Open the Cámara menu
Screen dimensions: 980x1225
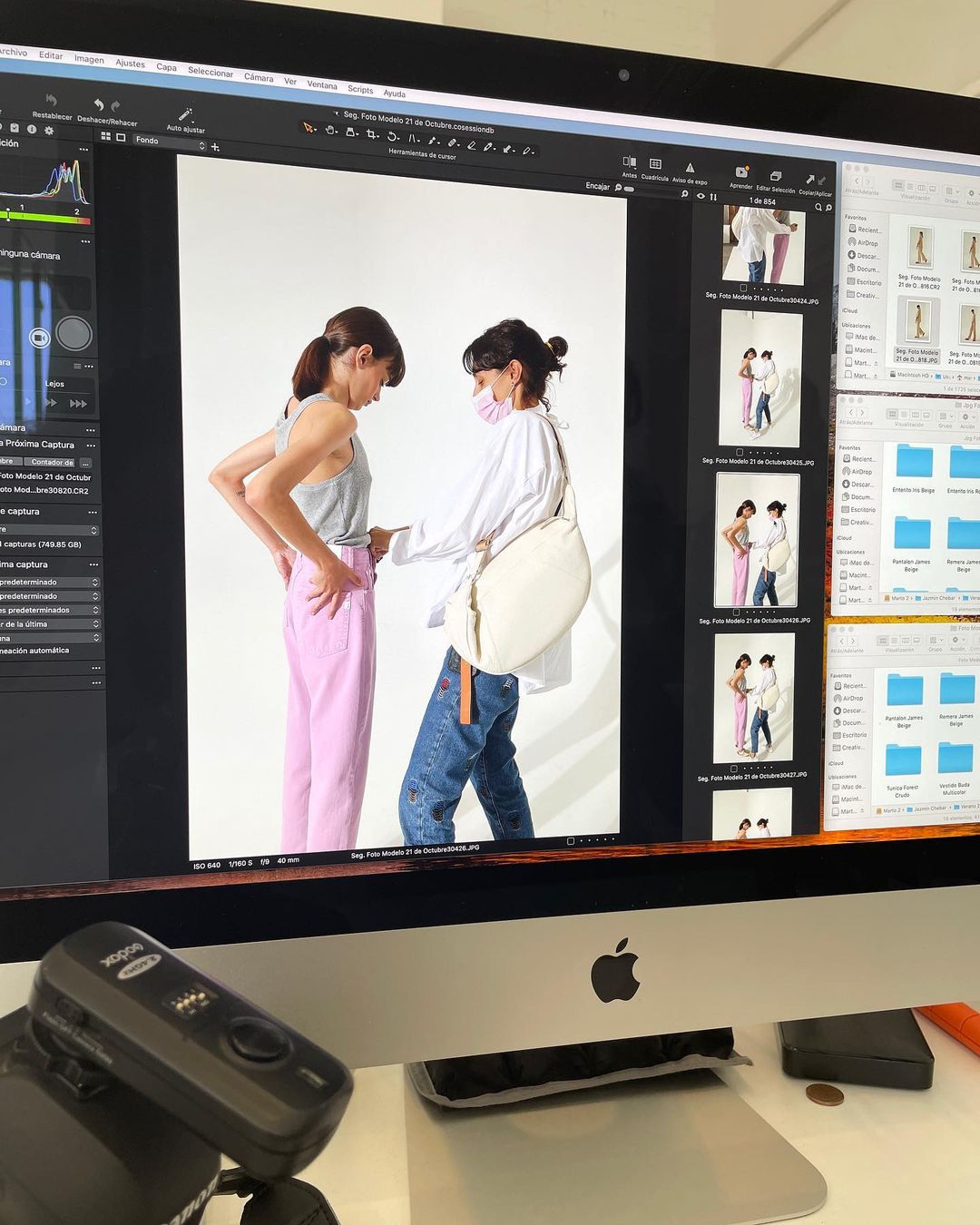click(x=258, y=78)
